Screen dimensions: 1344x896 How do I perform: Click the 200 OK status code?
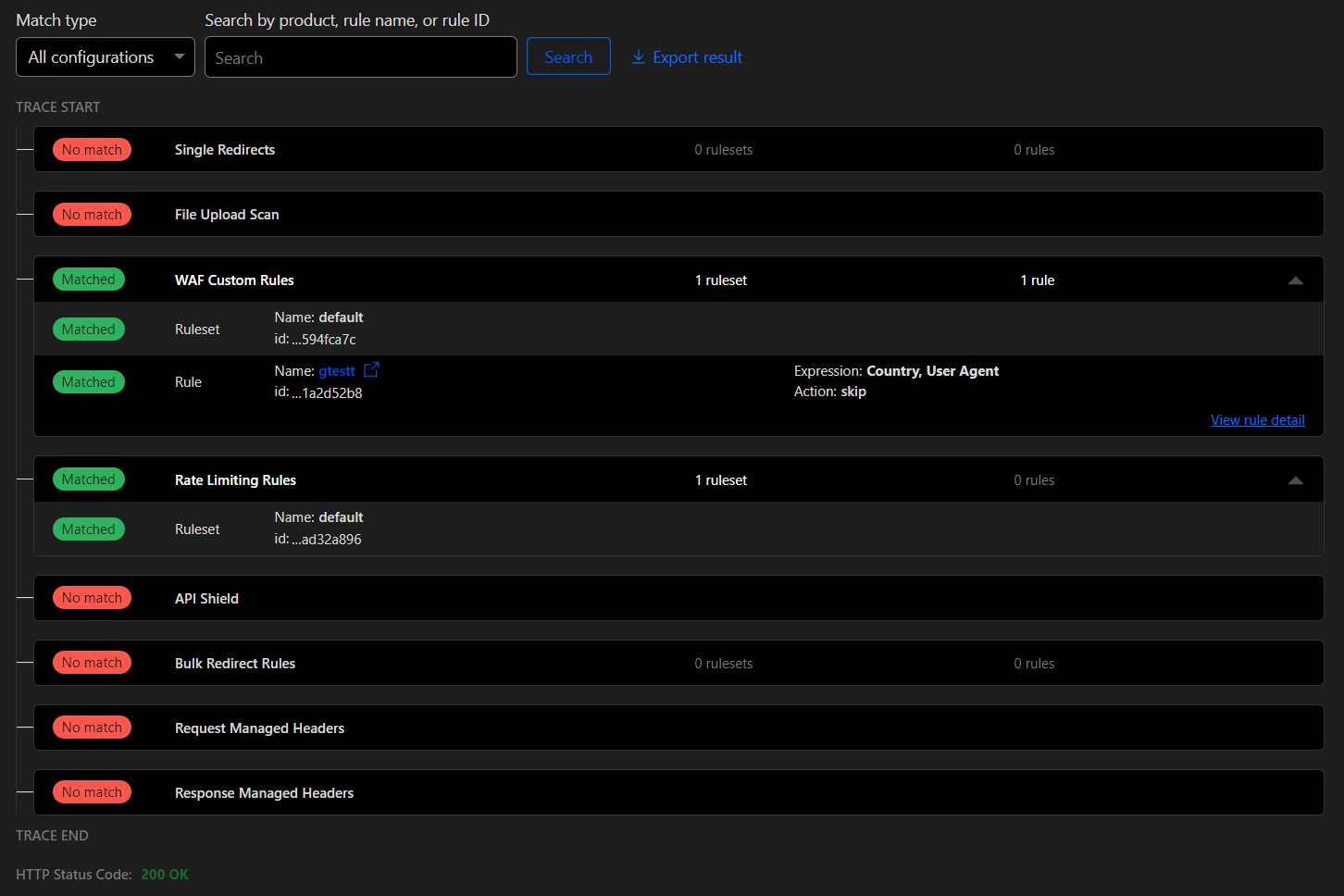(x=165, y=875)
